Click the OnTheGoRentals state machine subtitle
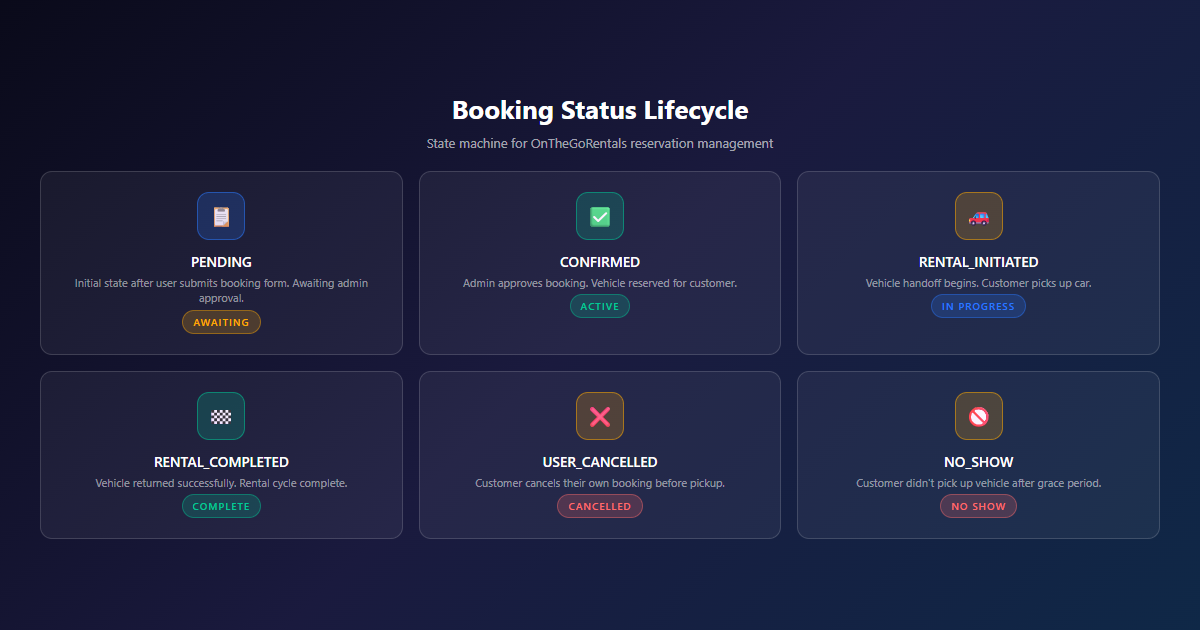The image size is (1200, 630). pyautogui.click(x=600, y=143)
